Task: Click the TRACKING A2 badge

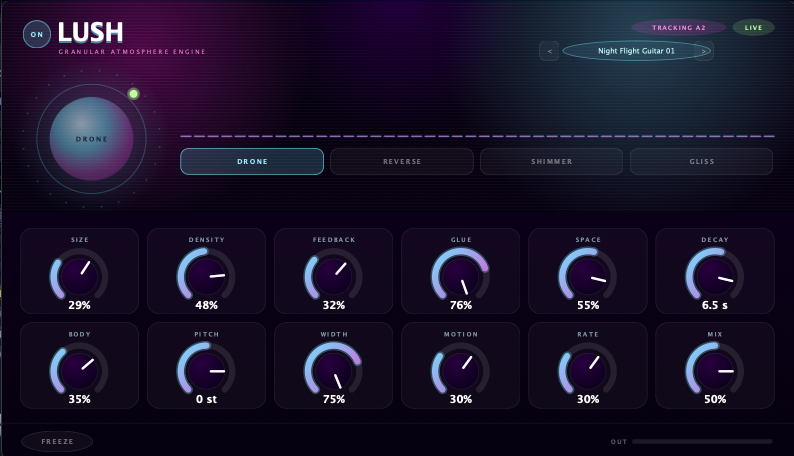Action: point(678,27)
